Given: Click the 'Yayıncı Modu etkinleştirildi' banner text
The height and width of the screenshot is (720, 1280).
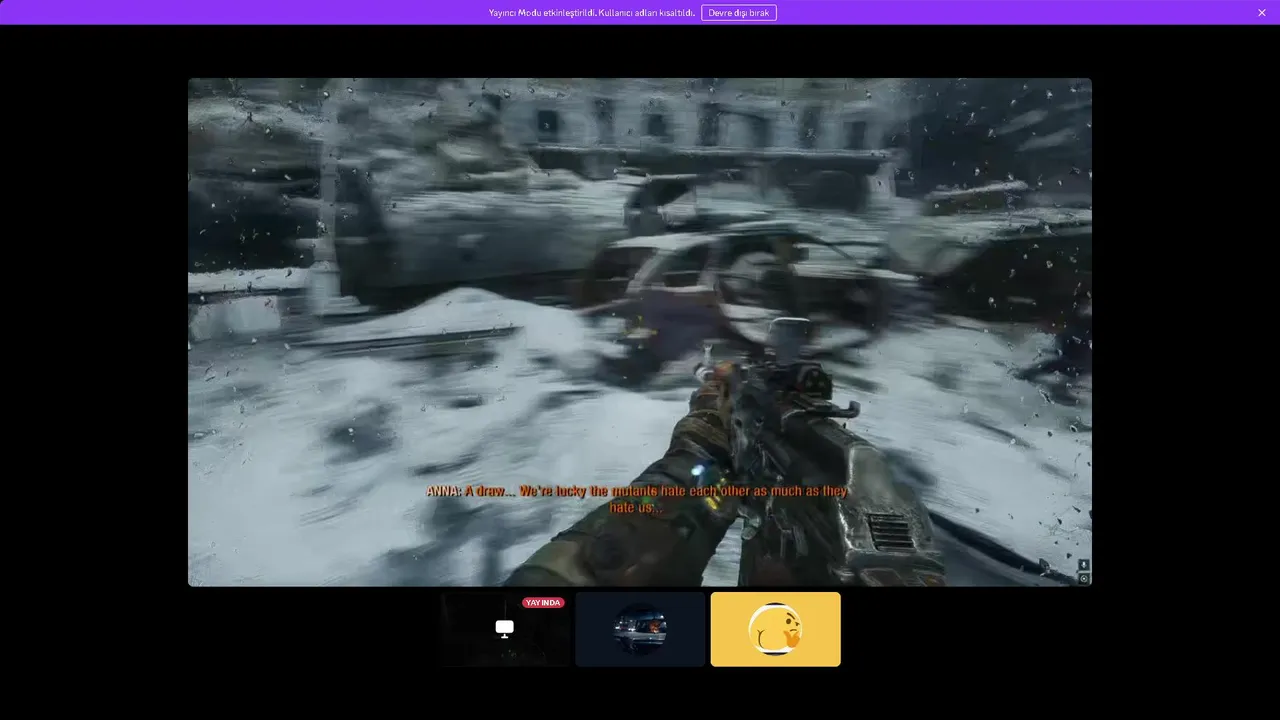Looking at the screenshot, I should [x=592, y=12].
